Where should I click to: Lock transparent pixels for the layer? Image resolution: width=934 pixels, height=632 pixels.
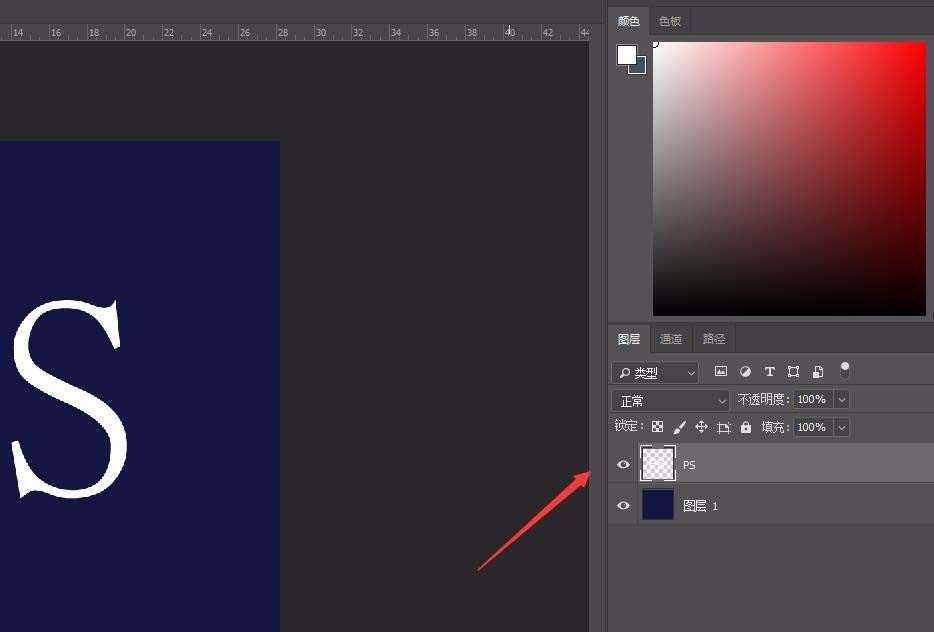[x=657, y=427]
